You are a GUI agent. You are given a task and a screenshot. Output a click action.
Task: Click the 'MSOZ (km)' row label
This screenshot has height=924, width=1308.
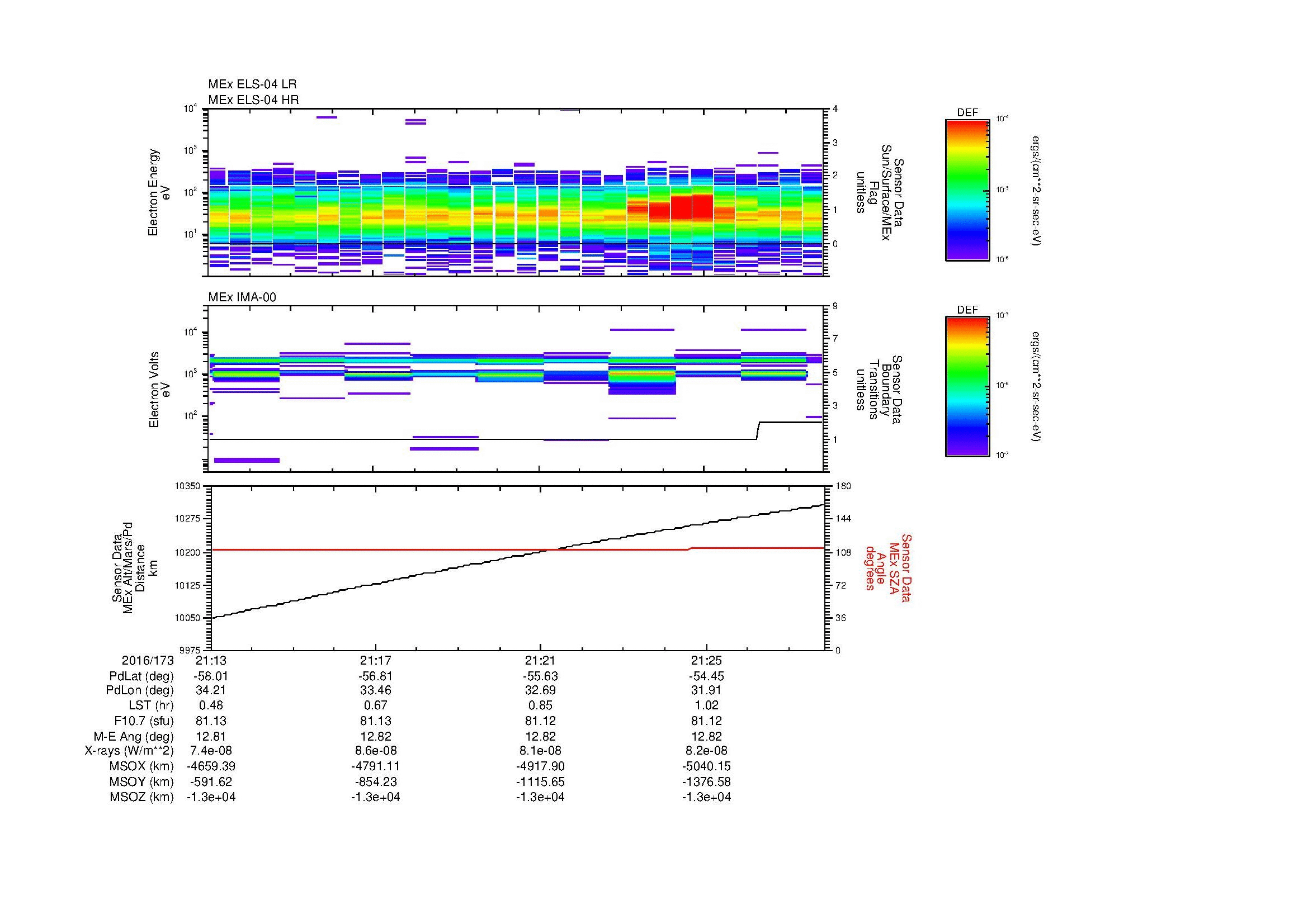pos(142,797)
